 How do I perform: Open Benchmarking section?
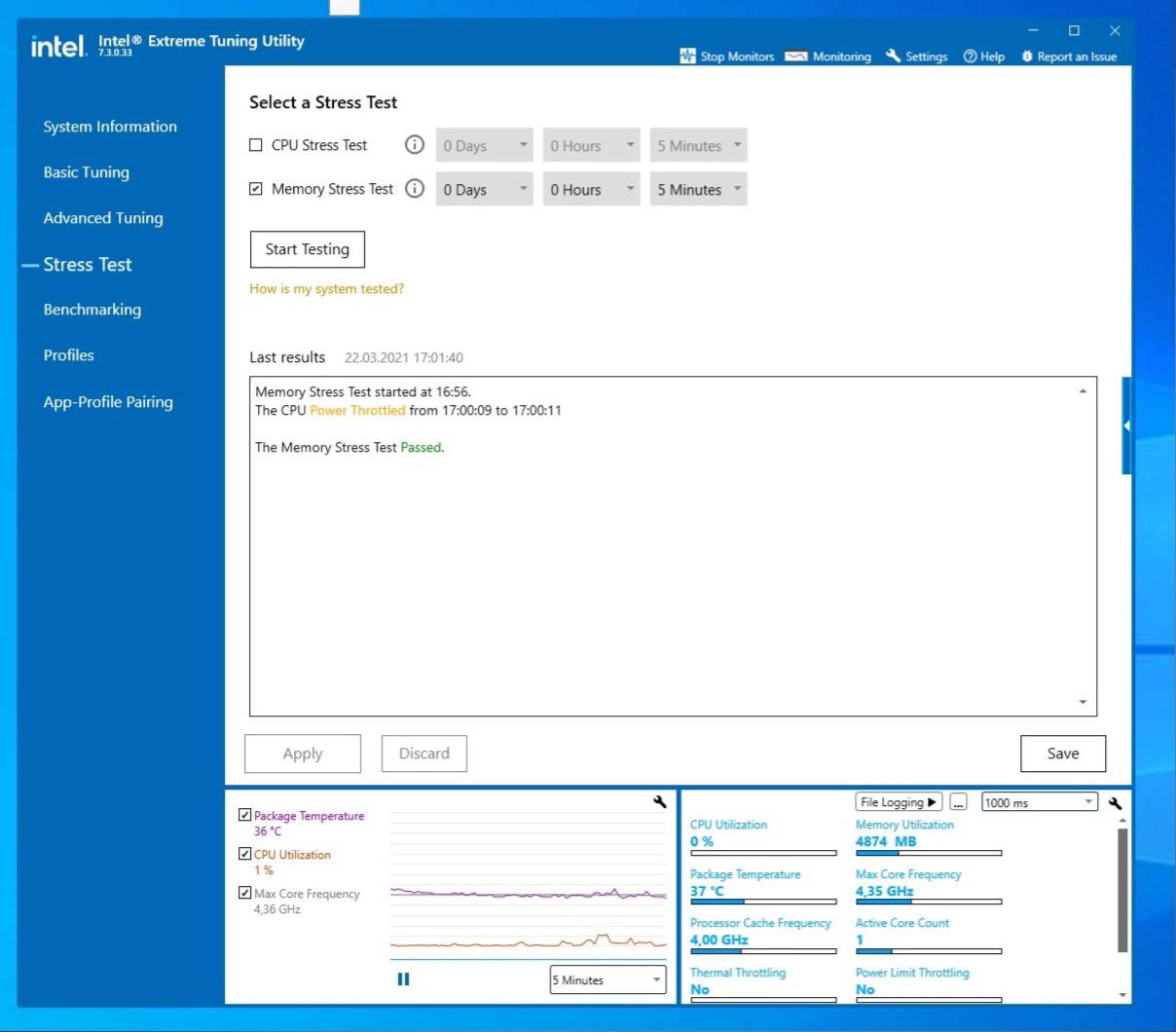pyautogui.click(x=92, y=310)
